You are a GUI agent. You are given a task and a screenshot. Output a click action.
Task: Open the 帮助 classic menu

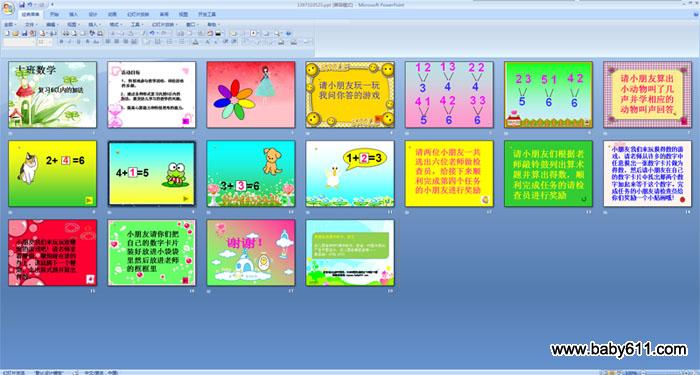(x=212, y=25)
